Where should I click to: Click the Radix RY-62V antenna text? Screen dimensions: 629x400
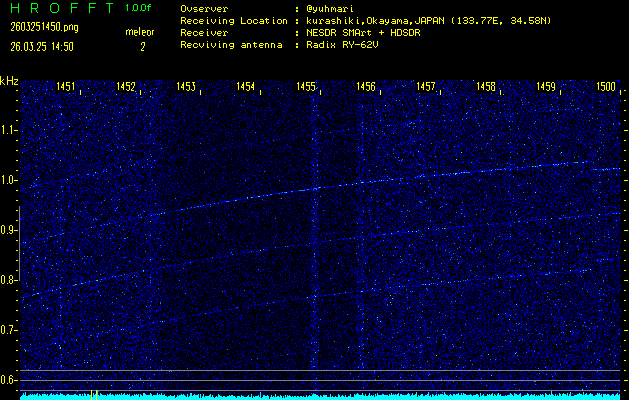(346, 45)
